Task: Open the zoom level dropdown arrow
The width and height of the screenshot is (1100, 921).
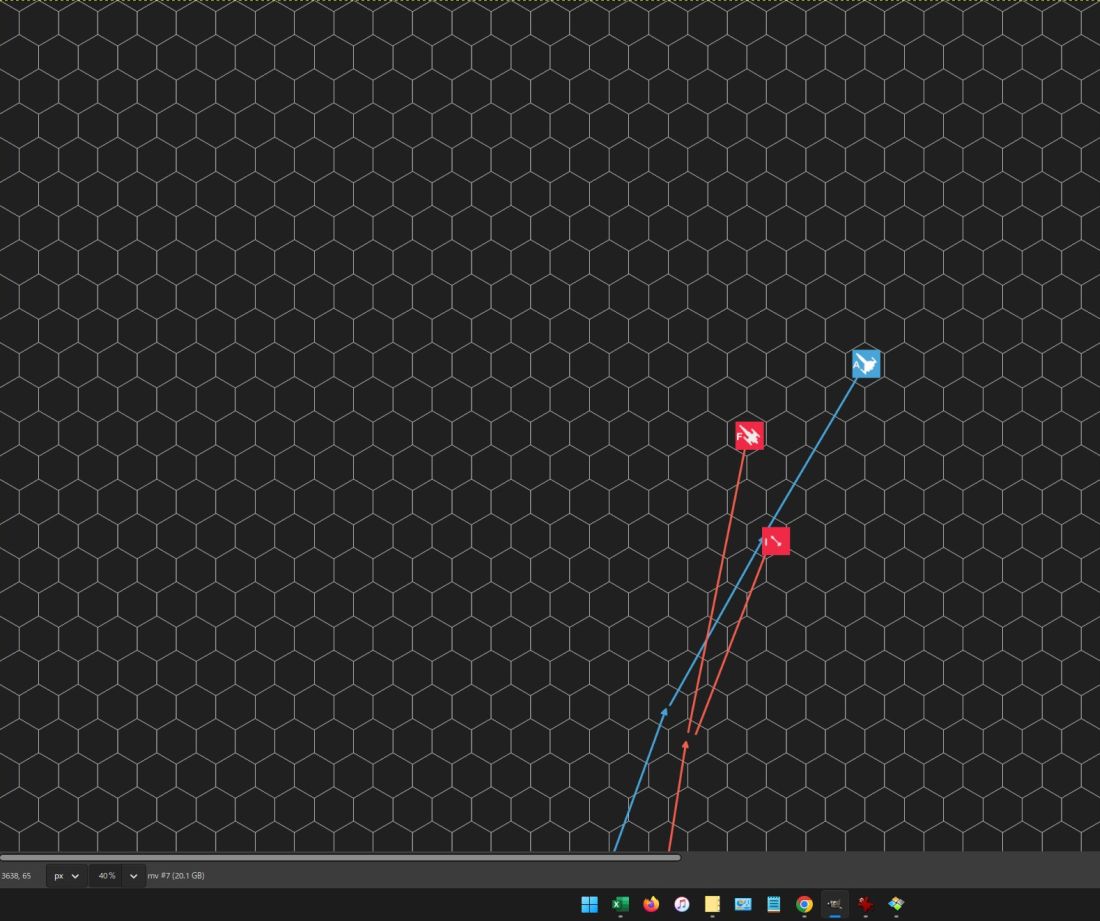Action: click(x=133, y=876)
